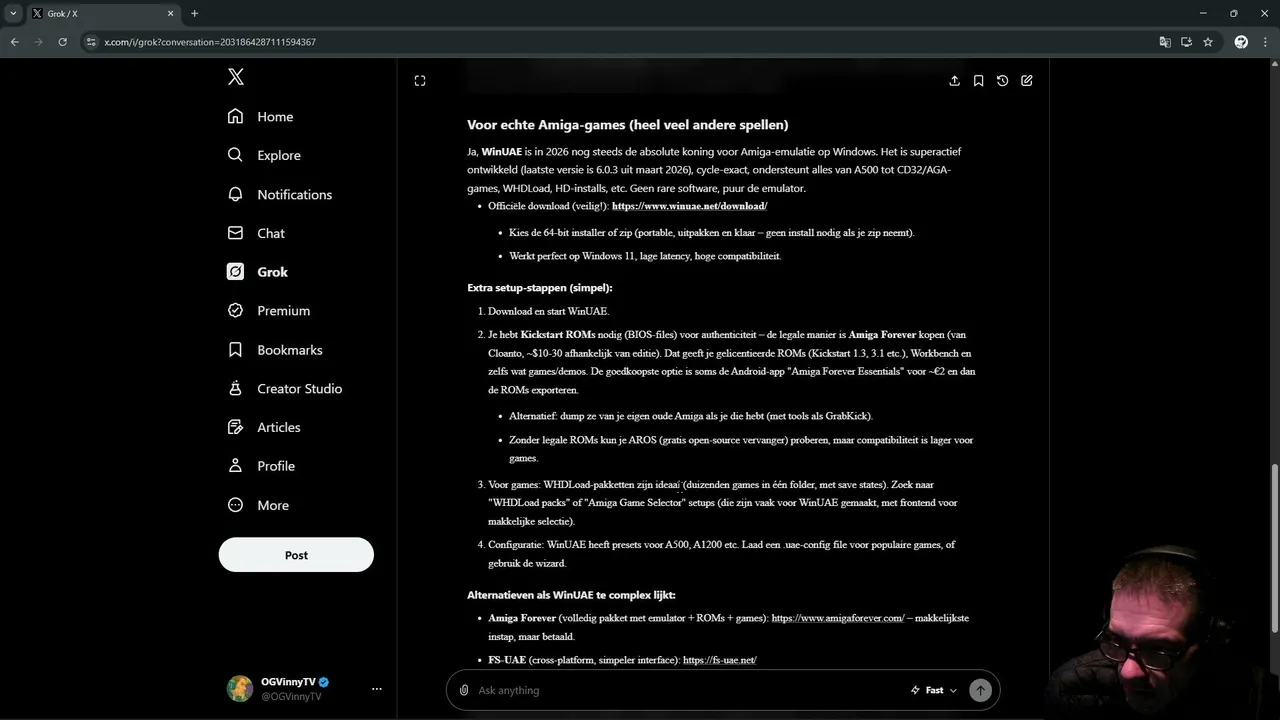Click the Creator Studio icon

[x=235, y=388]
